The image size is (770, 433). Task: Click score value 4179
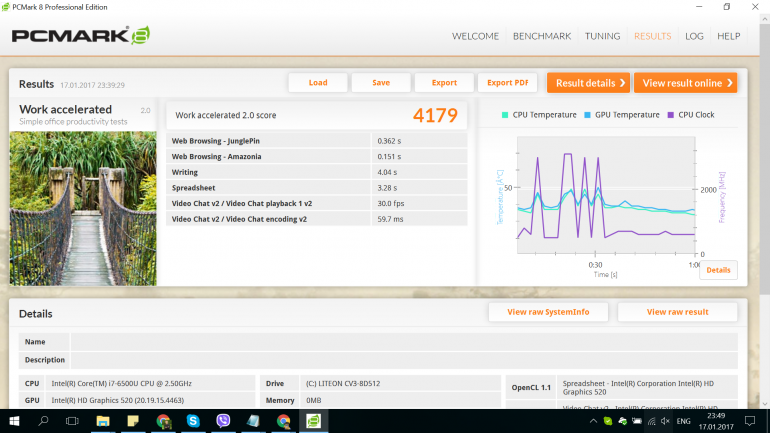pos(435,115)
